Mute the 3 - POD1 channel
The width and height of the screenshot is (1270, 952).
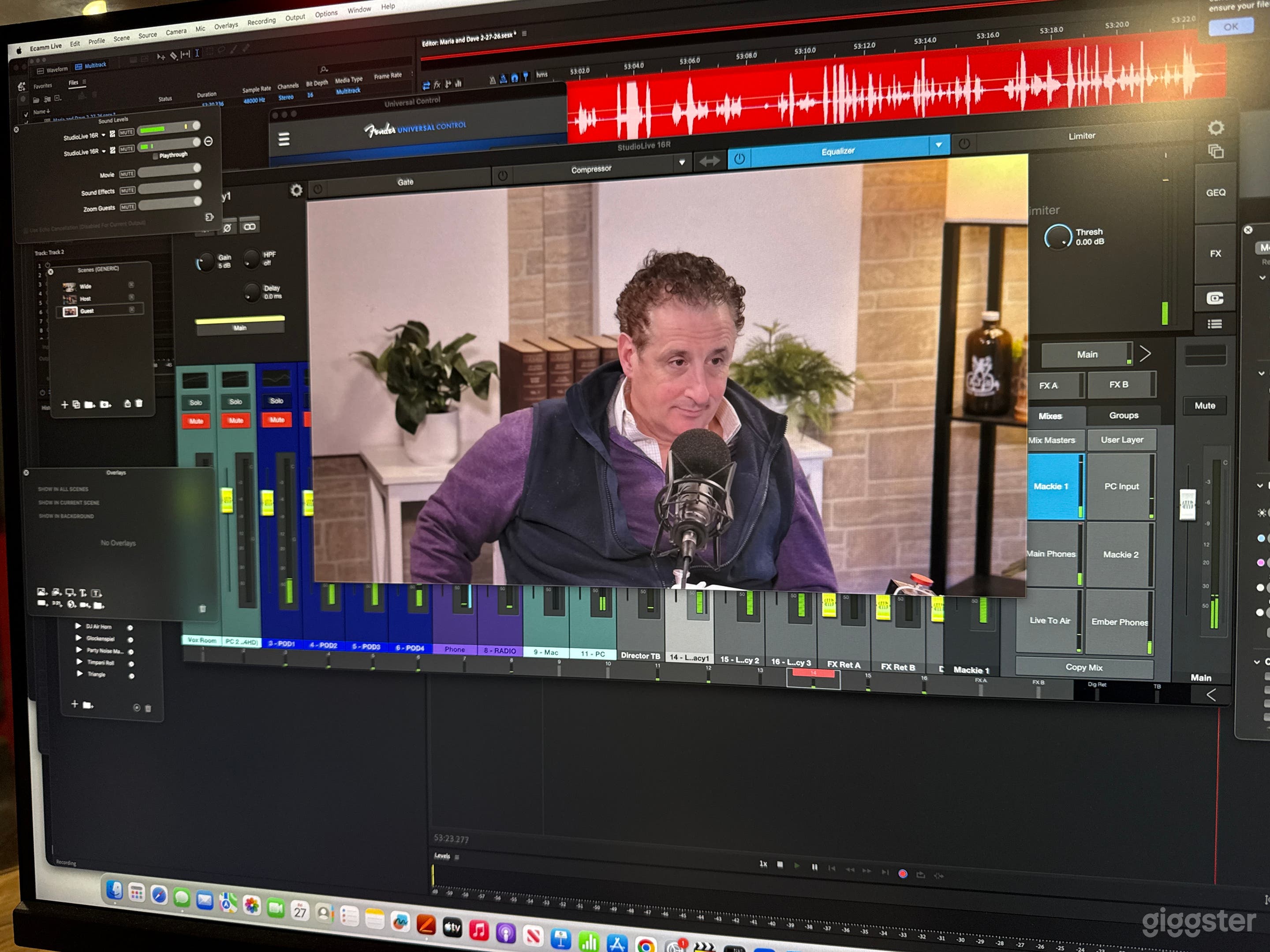[277, 420]
